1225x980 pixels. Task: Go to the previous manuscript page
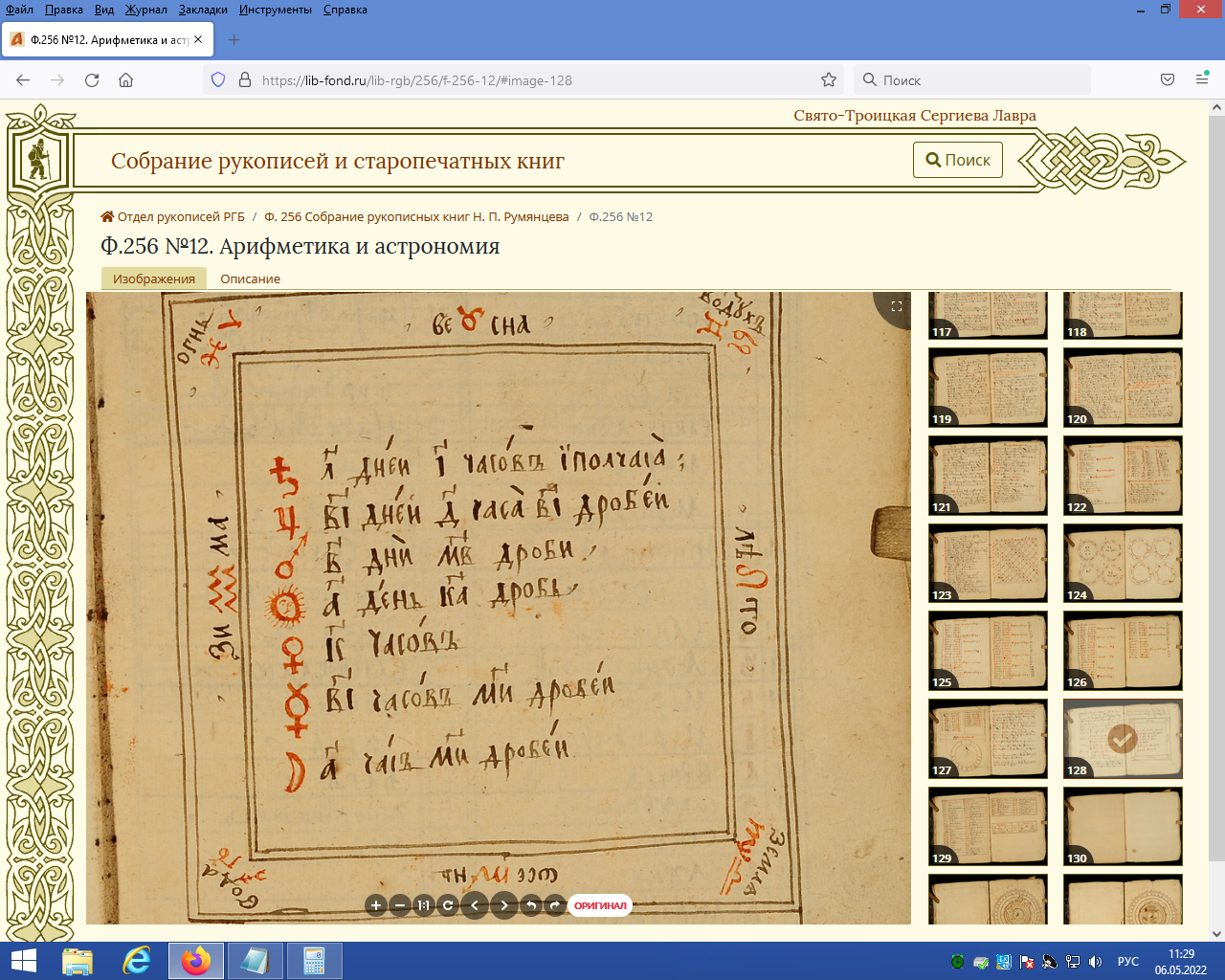click(475, 905)
